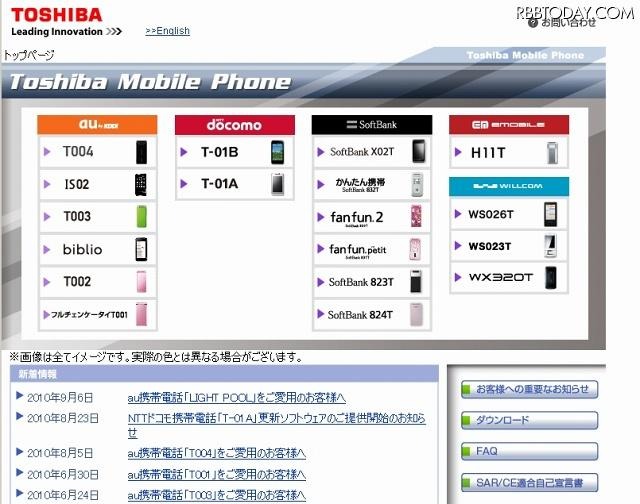Click the arrow icon beside H11T
640x504 pixels.
coord(458,152)
